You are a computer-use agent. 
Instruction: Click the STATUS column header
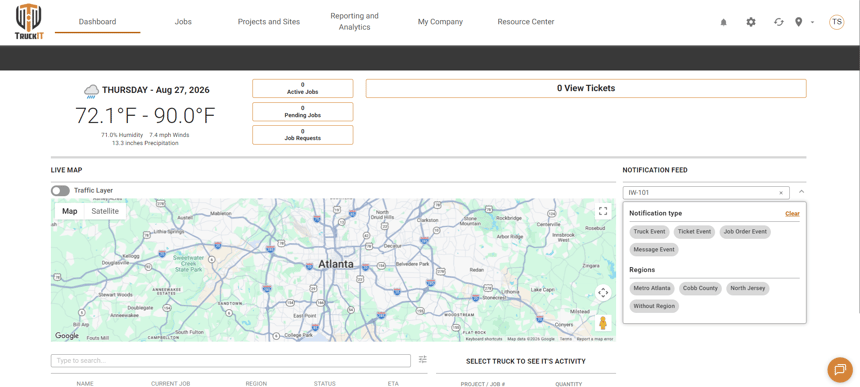325,384
